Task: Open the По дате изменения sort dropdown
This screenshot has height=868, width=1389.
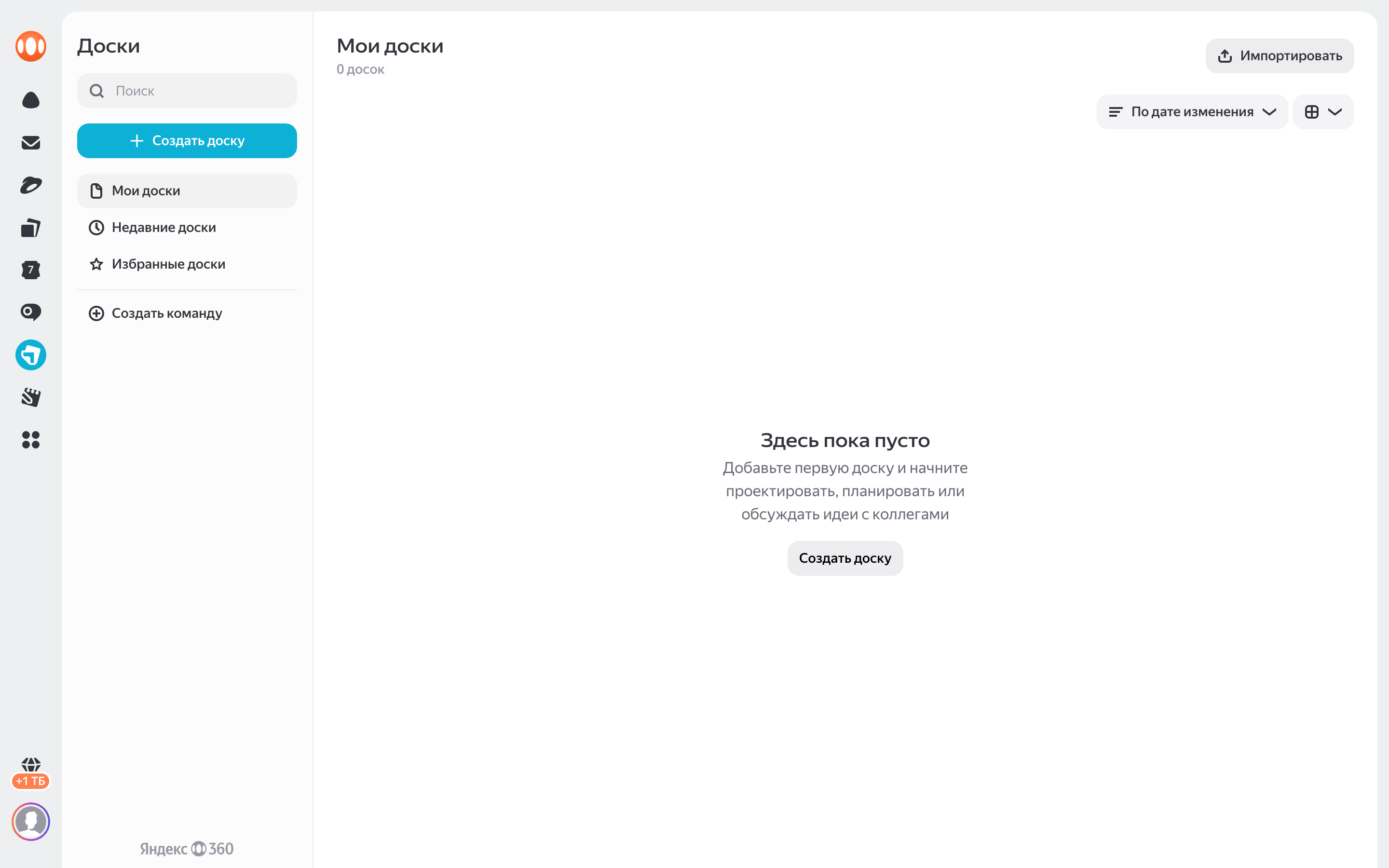Action: click(x=1192, y=112)
